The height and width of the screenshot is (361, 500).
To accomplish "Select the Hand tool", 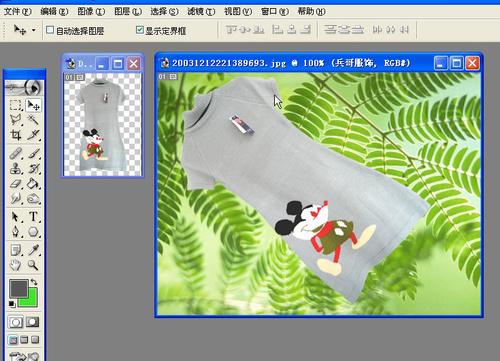I will point(15,265).
